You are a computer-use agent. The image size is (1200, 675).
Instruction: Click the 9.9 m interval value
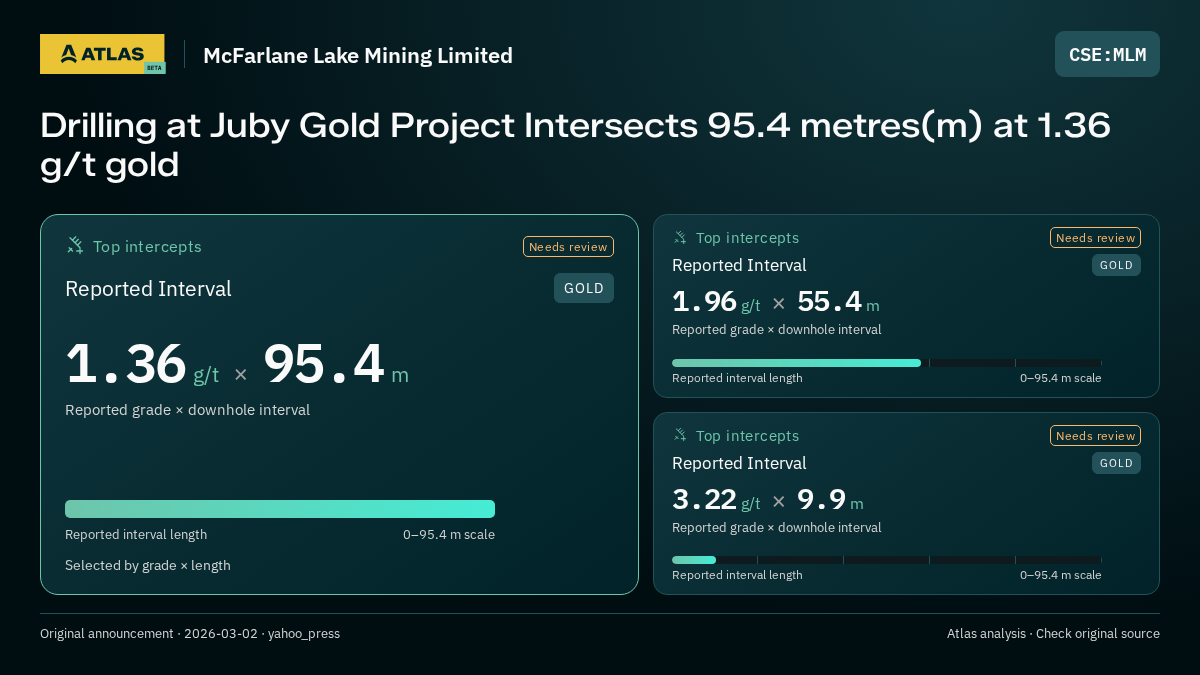click(x=830, y=499)
